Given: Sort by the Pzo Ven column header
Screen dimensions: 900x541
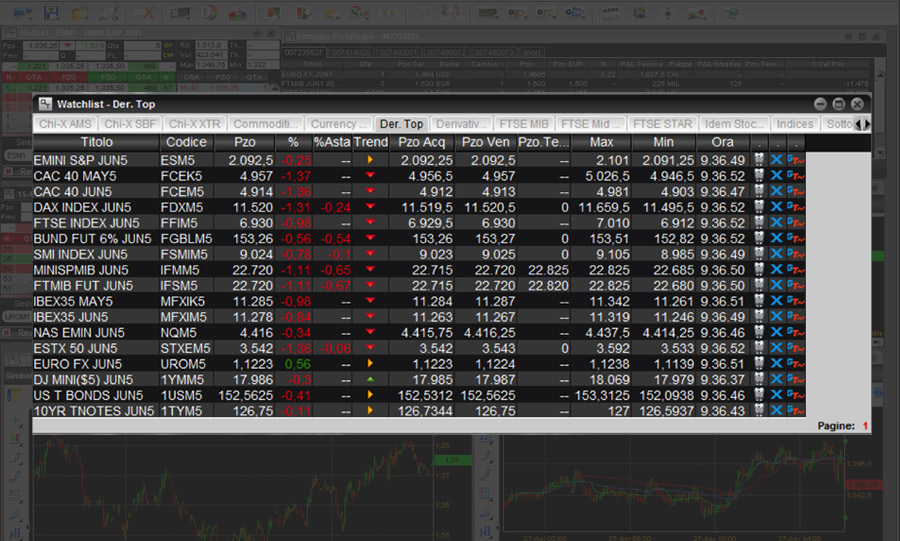Looking at the screenshot, I should click(486, 142).
